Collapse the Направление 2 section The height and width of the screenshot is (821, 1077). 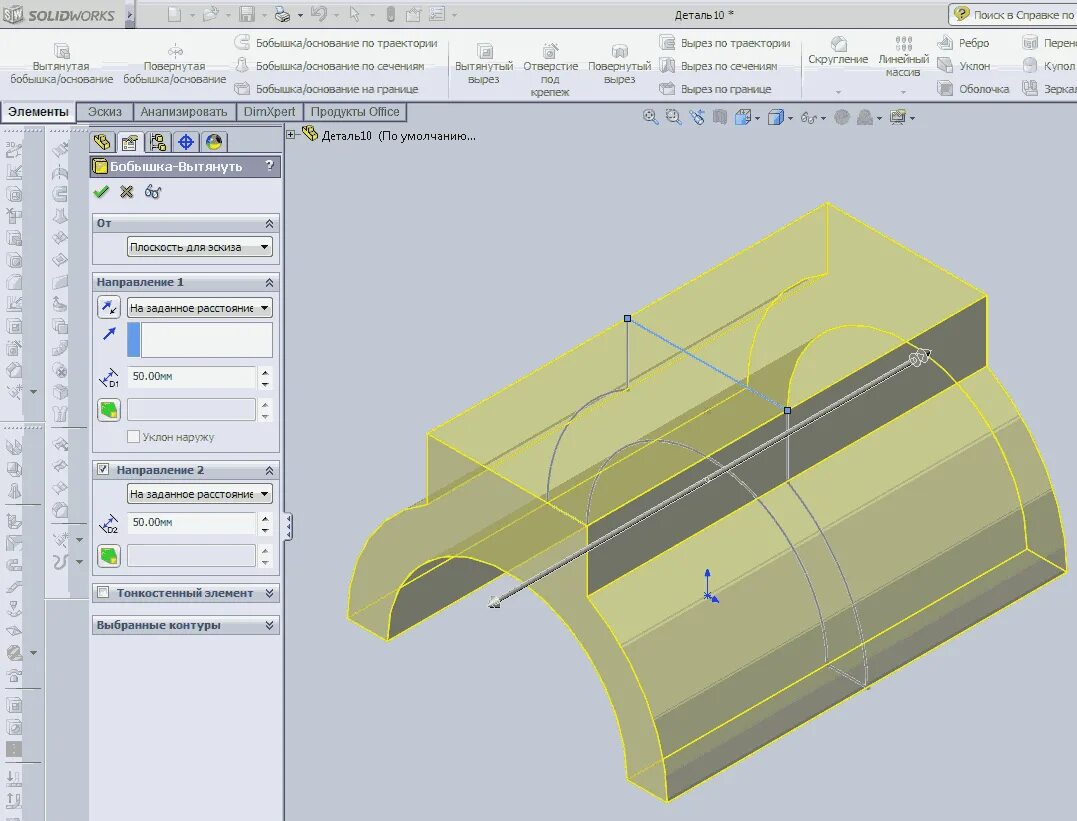pos(269,471)
